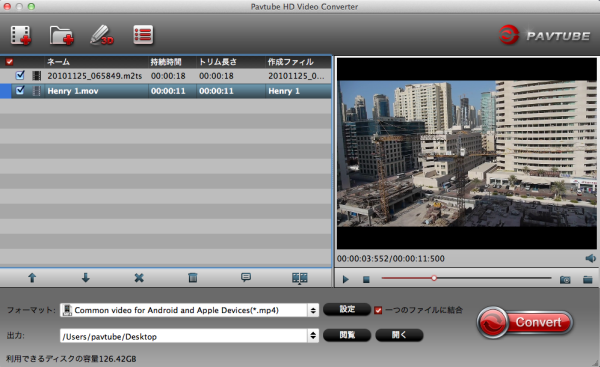Viewport: 600px width, 367px height.
Task: Stop the preview playback
Action: 366,280
